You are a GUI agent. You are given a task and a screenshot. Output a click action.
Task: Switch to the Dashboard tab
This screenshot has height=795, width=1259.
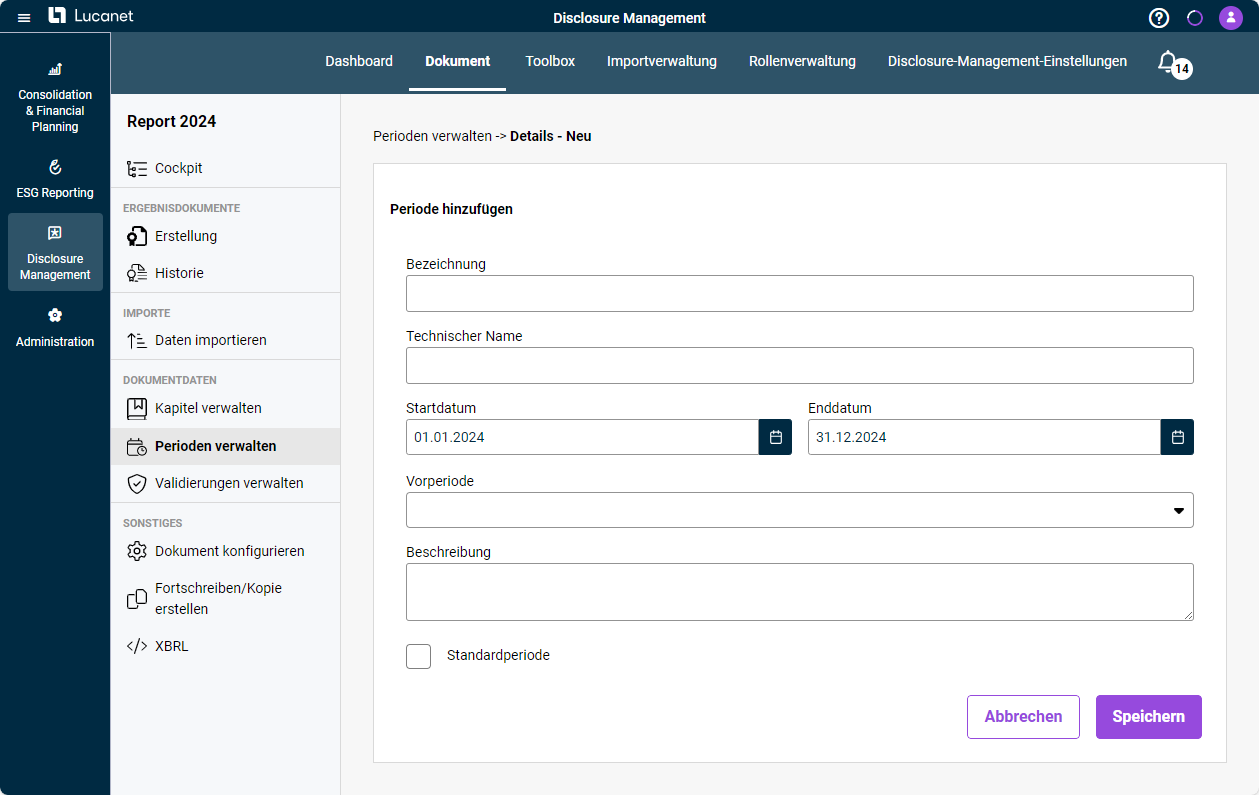[359, 61]
